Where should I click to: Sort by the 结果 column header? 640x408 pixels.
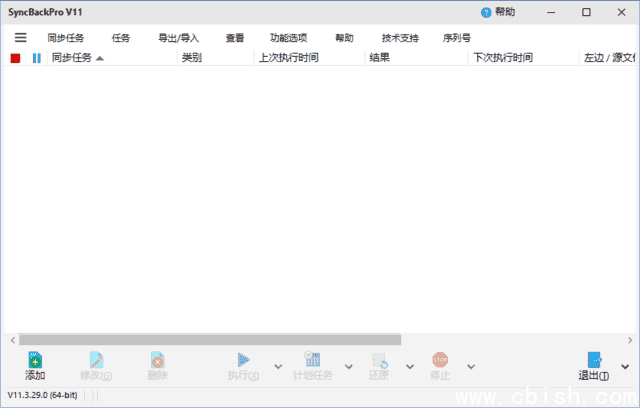coord(416,58)
